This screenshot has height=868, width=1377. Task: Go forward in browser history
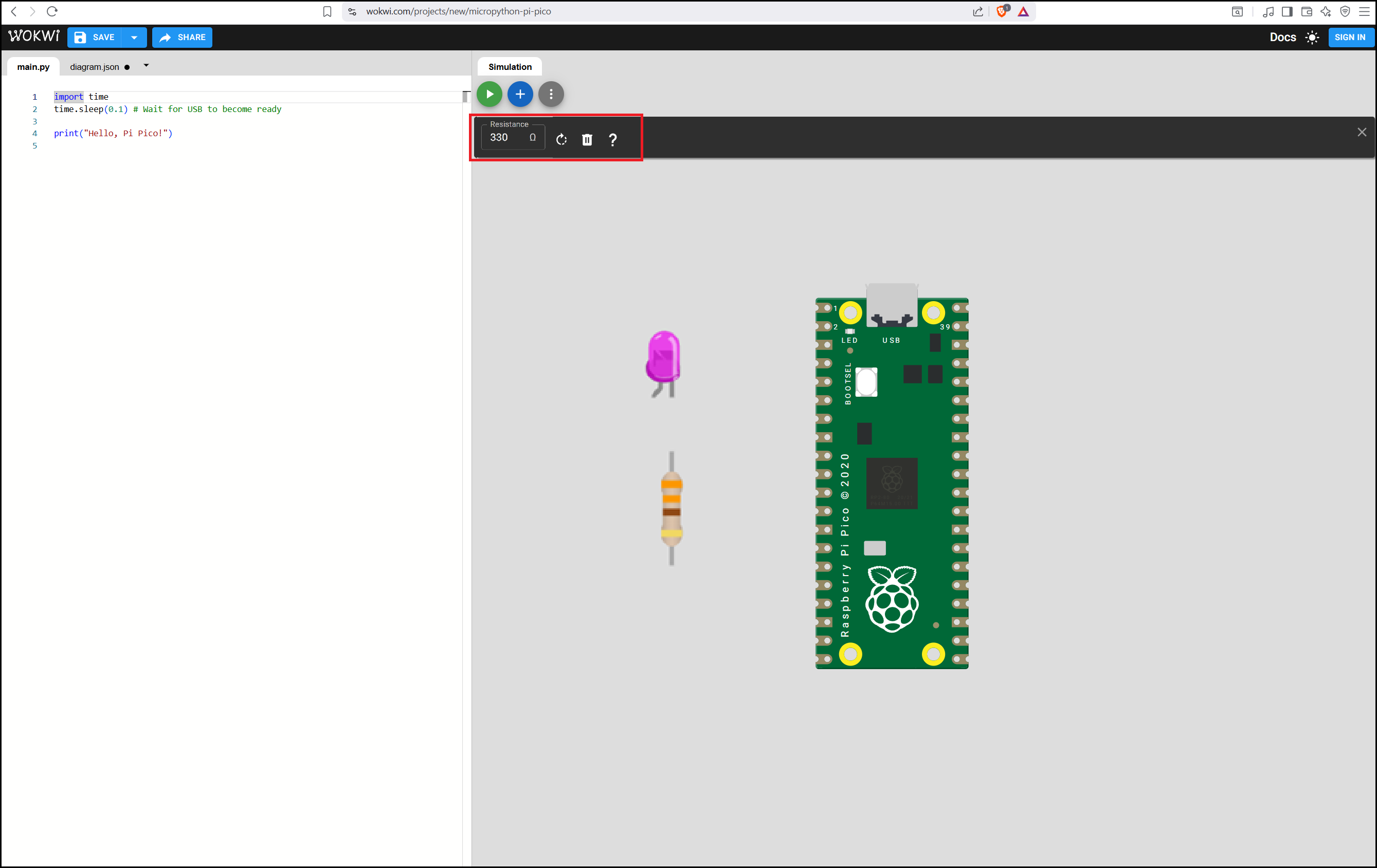pos(32,11)
